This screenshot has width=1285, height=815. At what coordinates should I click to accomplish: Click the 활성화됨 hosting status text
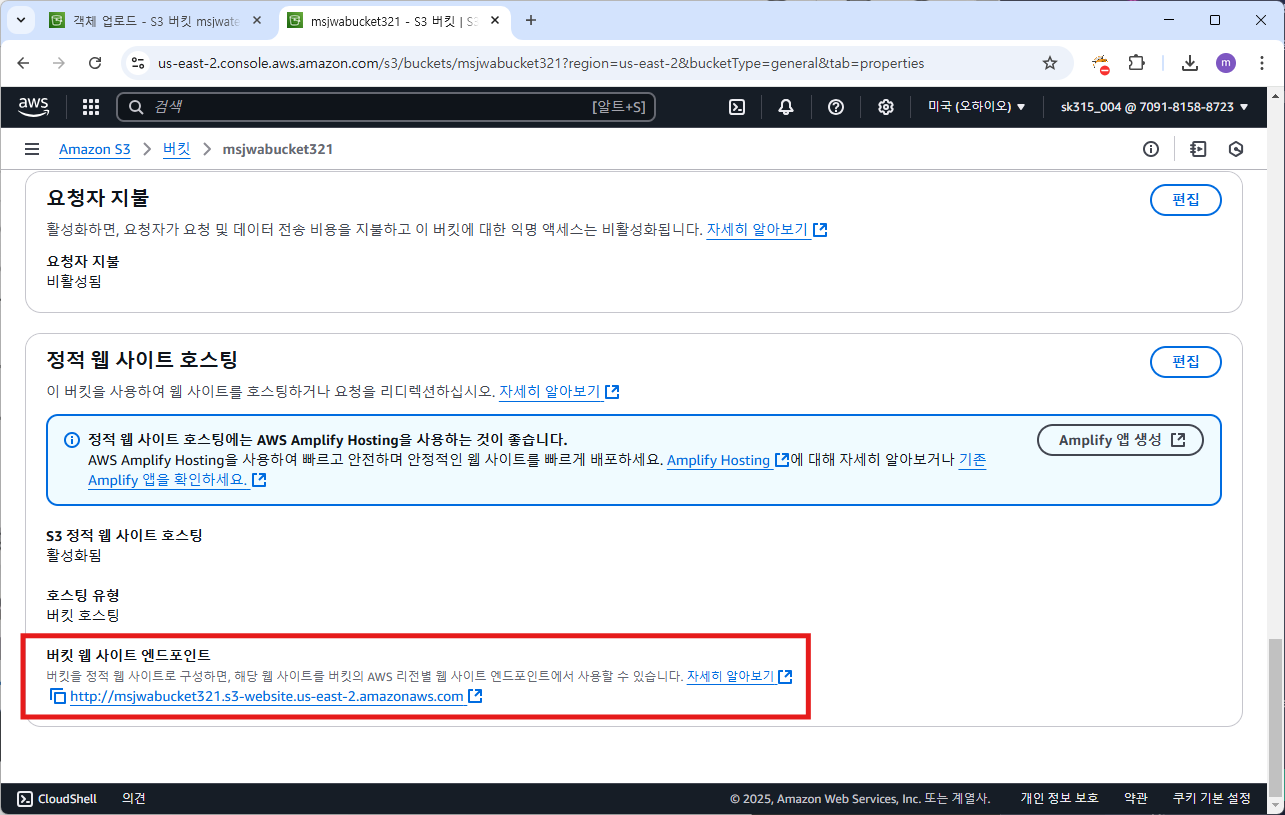point(74,555)
